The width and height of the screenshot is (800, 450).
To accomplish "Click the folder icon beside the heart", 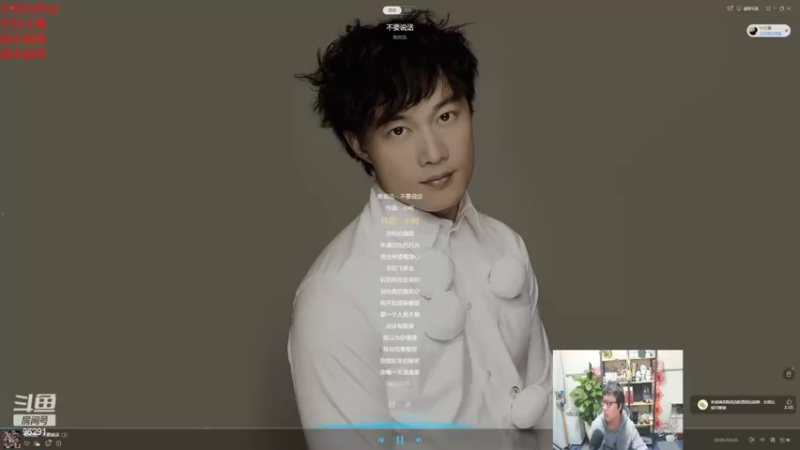I will point(37,443).
